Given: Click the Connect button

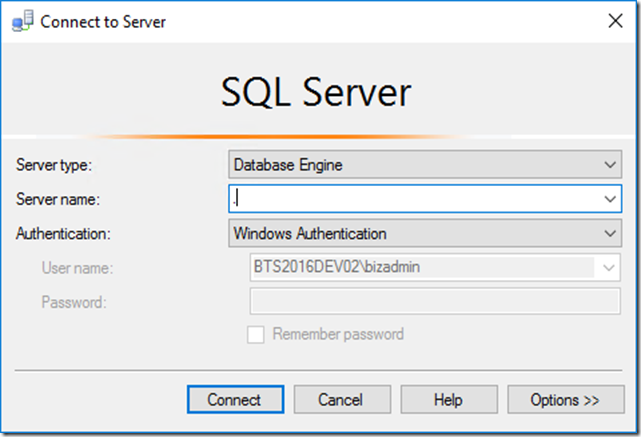Looking at the screenshot, I should (x=235, y=399).
